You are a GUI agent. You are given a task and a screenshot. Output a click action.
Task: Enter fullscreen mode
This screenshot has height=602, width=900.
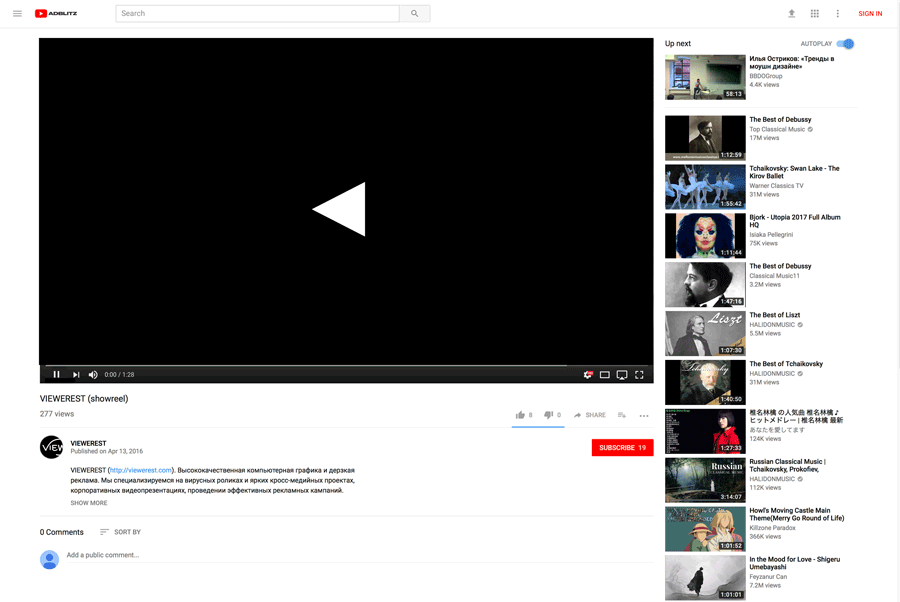point(639,375)
